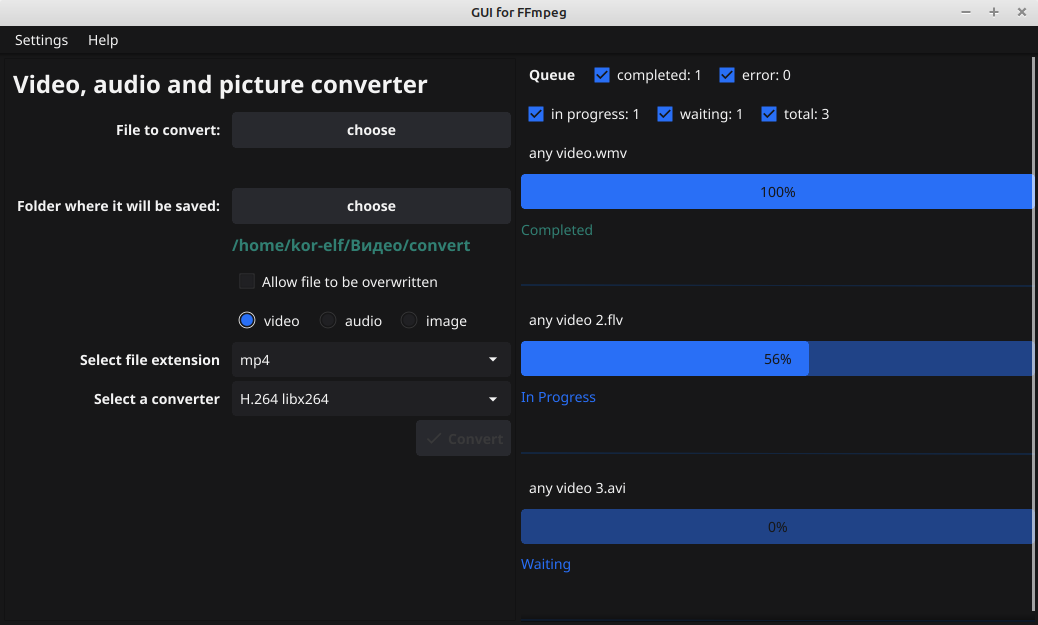This screenshot has height=625, width=1038.
Task: Select the image radio button
Action: [409, 321]
